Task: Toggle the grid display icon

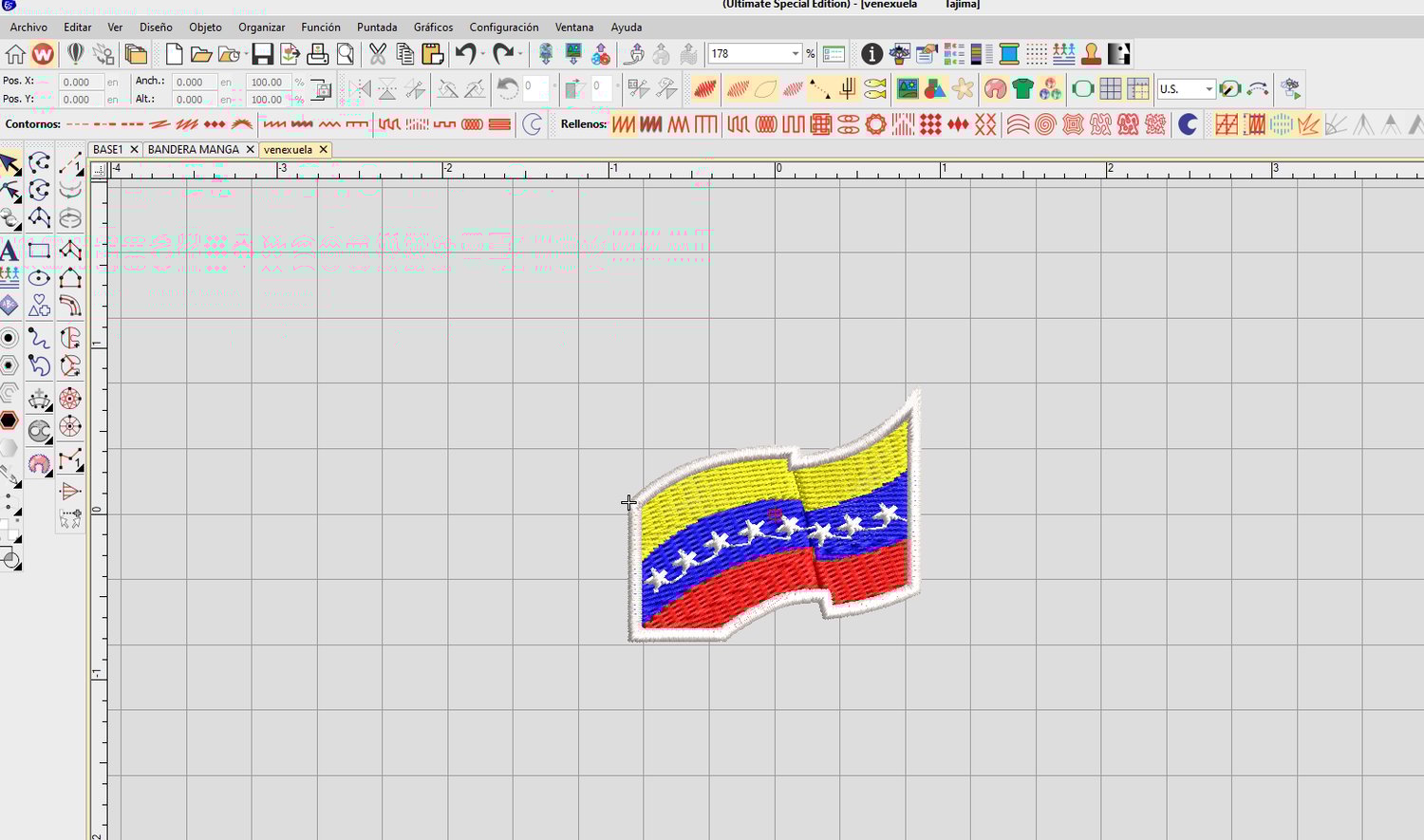Action: 1111,89
